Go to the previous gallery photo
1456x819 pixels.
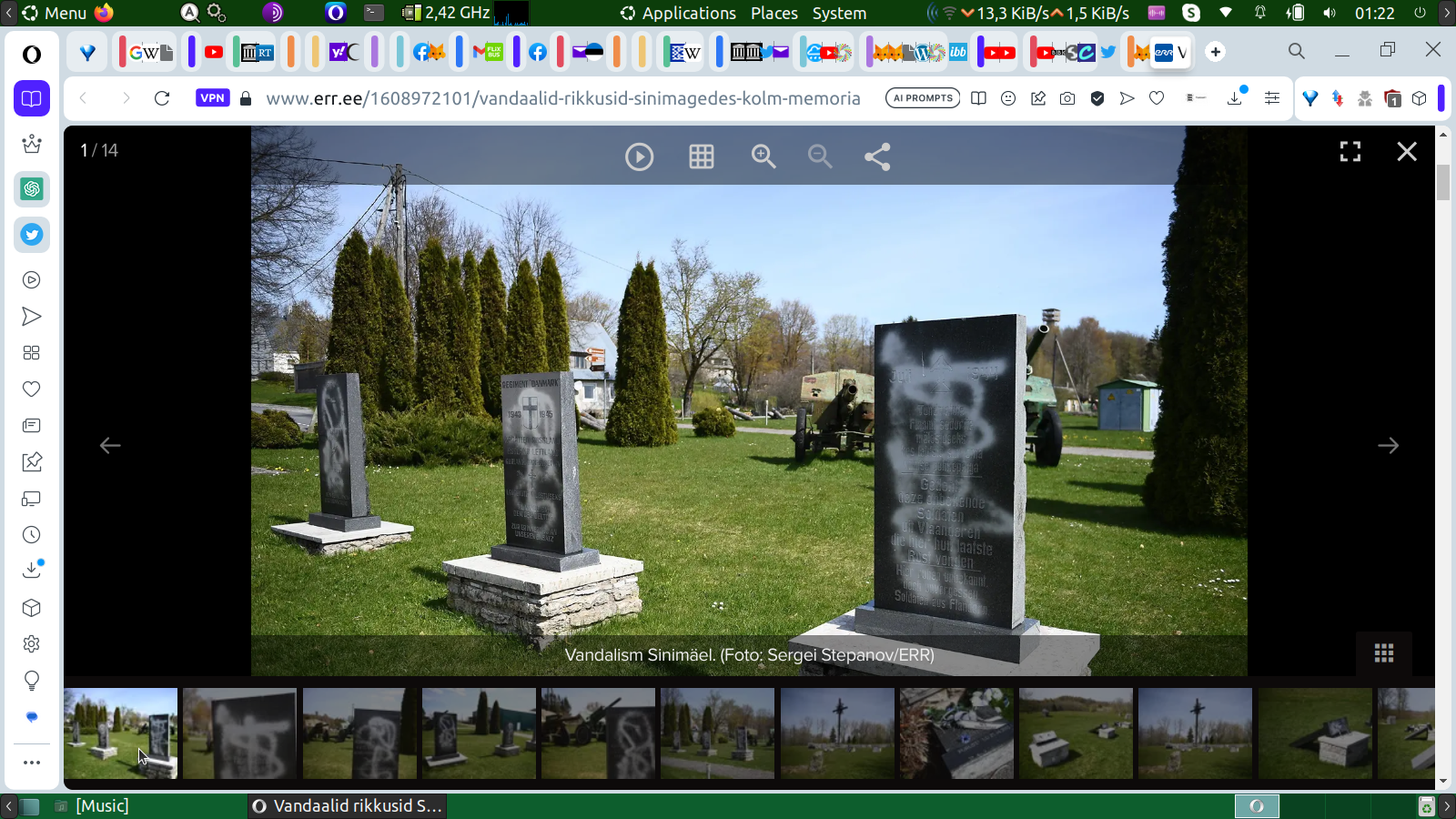click(110, 445)
